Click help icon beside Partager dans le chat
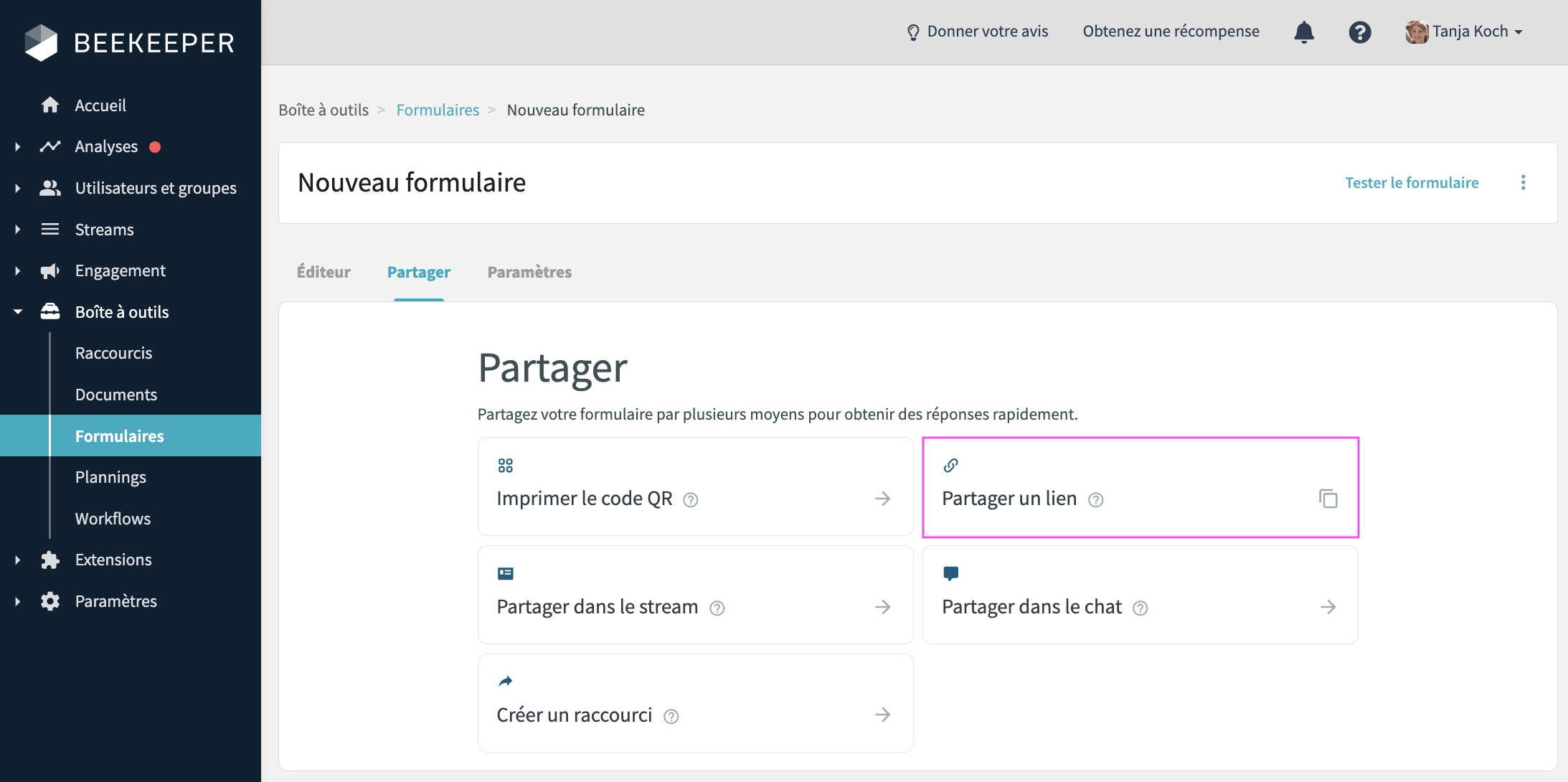Viewport: 1568px width, 782px height. click(1140, 608)
